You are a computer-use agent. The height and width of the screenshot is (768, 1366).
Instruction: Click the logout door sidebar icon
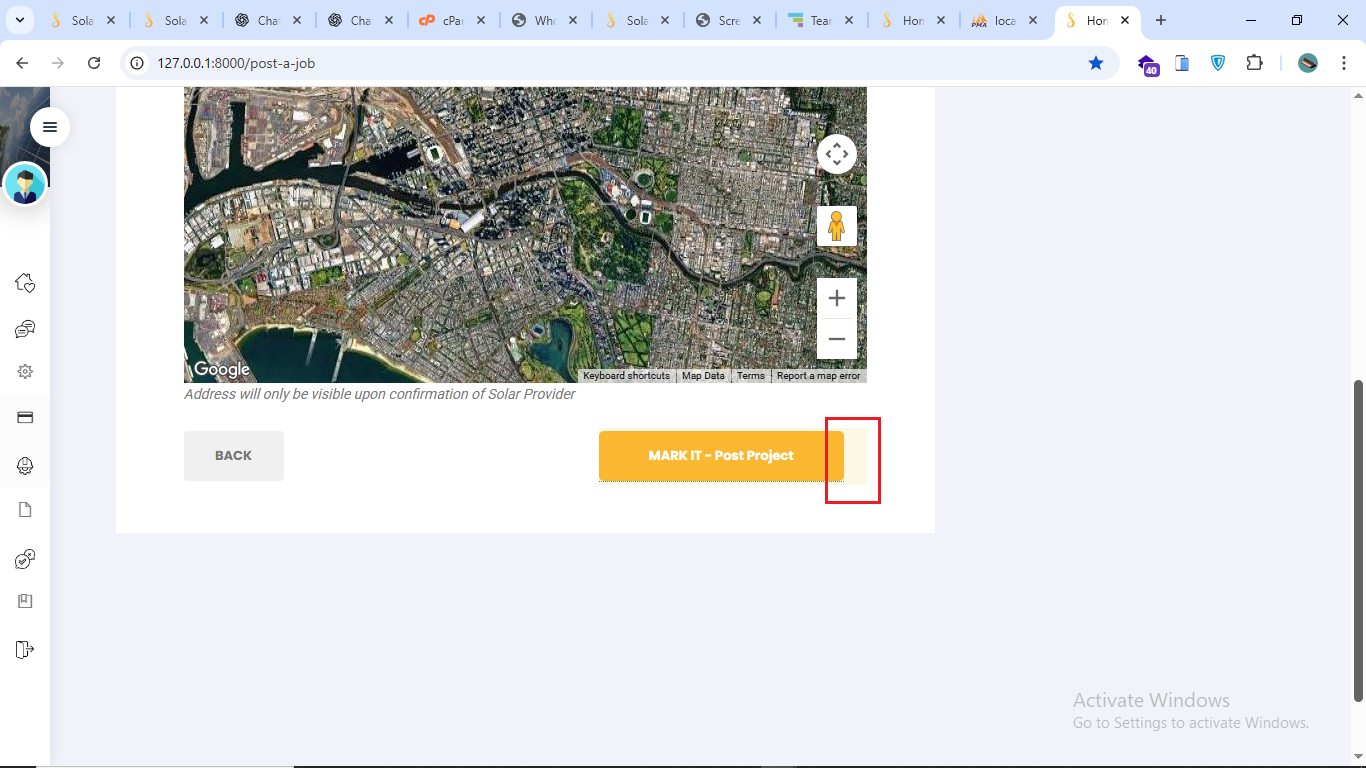click(x=25, y=650)
